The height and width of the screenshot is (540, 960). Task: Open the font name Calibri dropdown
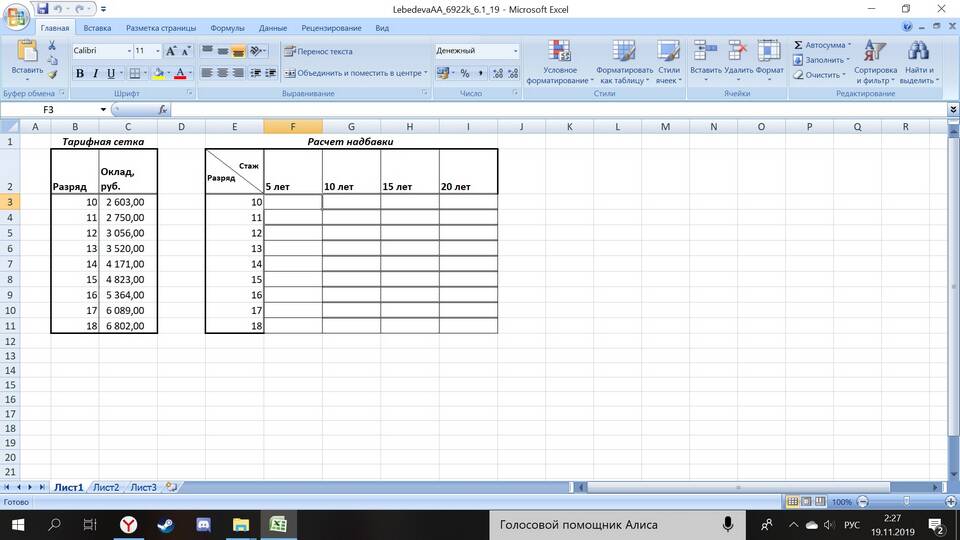tap(129, 51)
